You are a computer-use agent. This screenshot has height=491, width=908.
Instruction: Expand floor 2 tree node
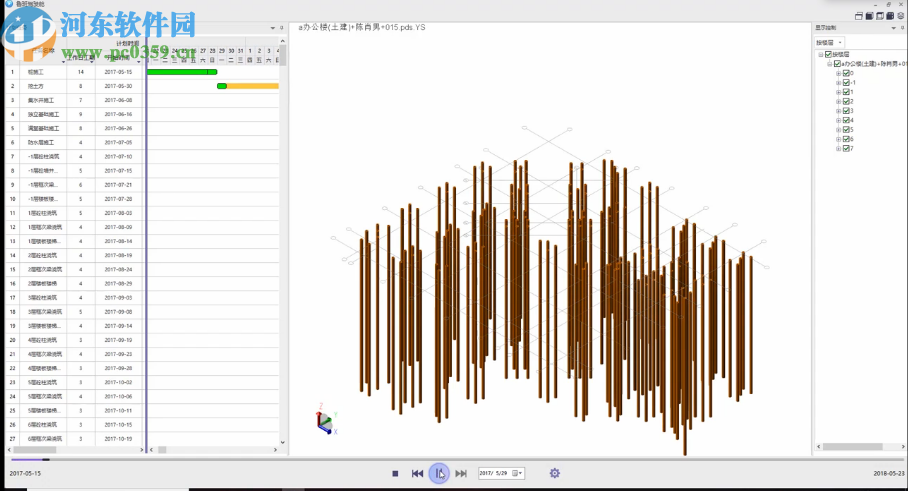pos(839,101)
